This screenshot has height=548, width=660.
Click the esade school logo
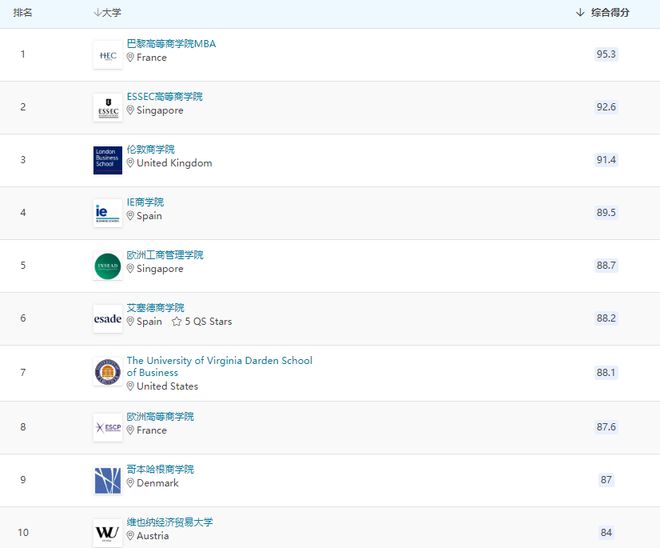click(108, 319)
